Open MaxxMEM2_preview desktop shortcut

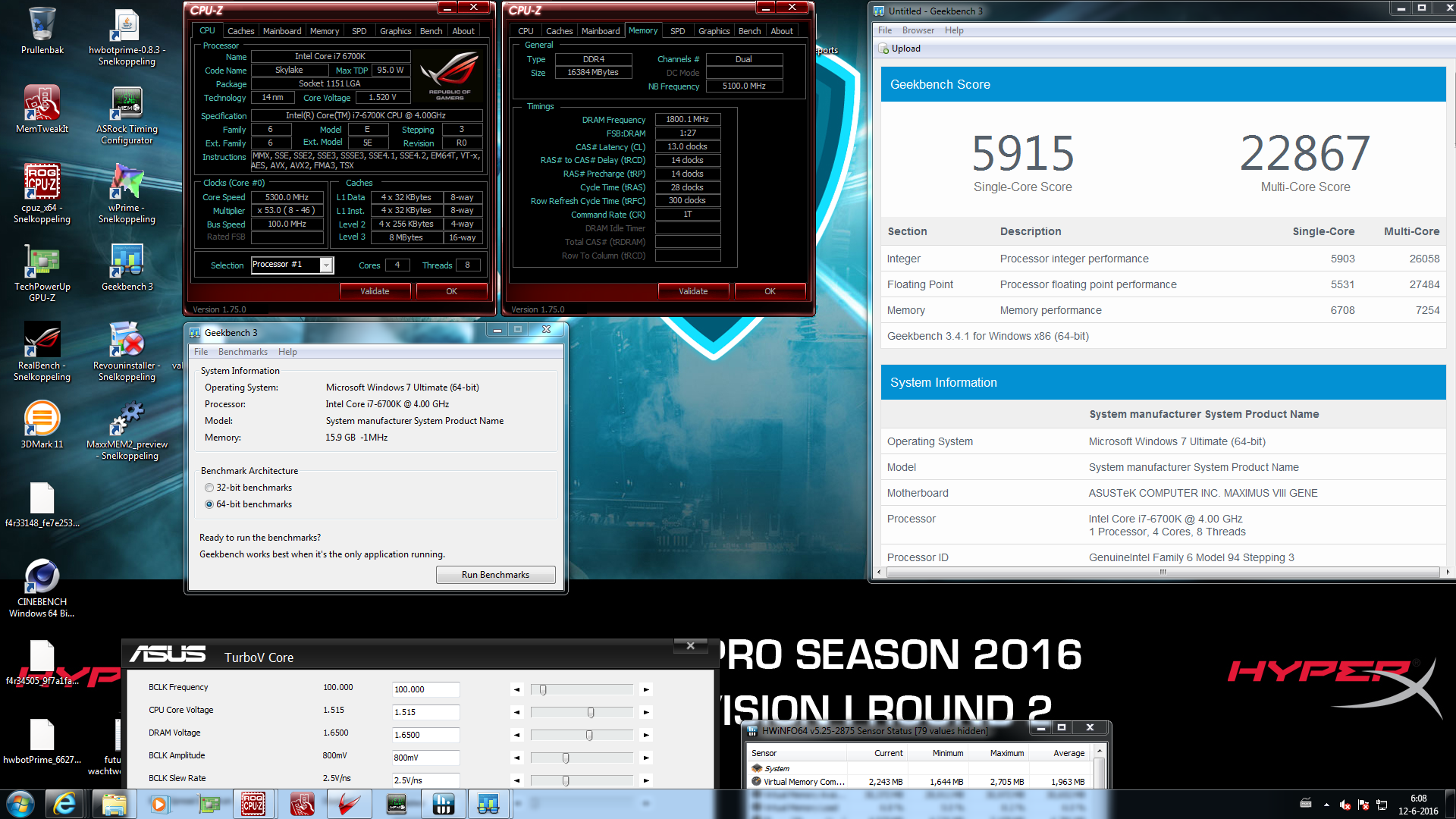[x=127, y=431]
